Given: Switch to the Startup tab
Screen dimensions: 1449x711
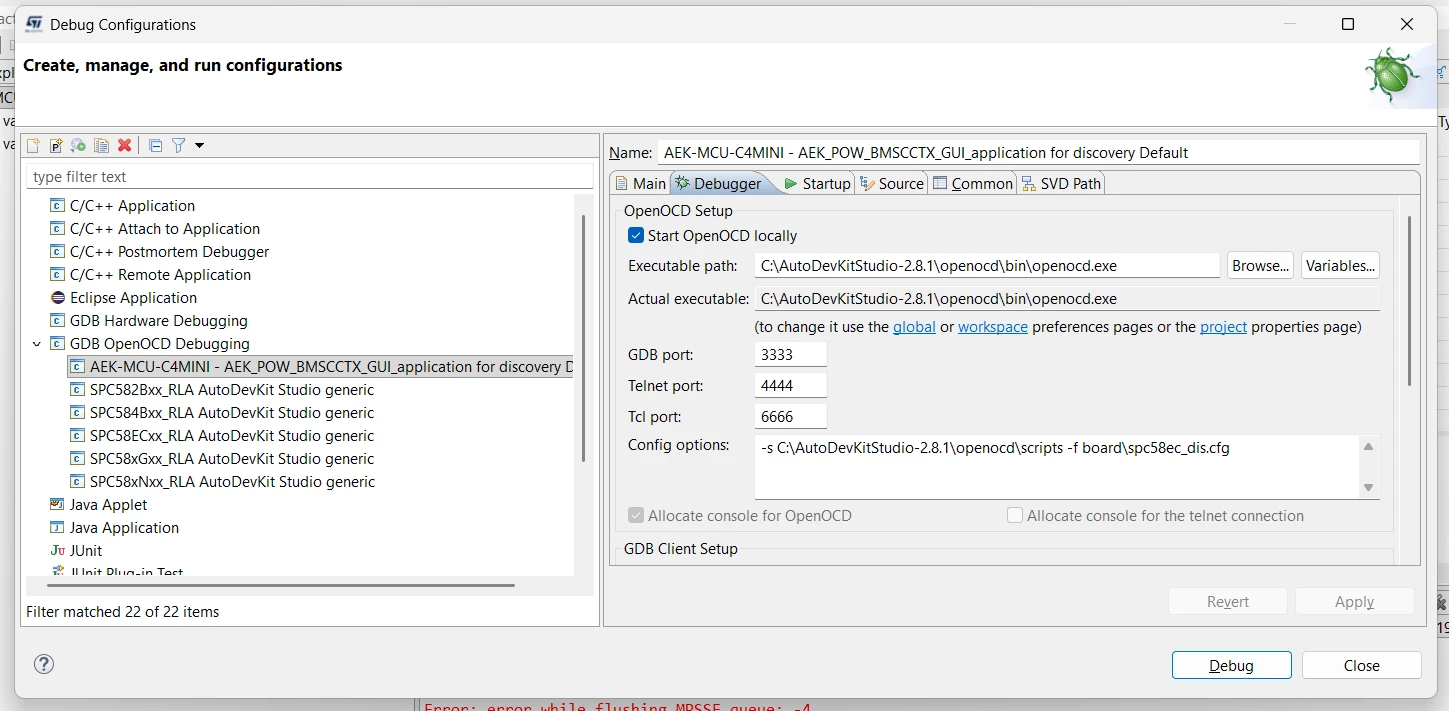Looking at the screenshot, I should 817,183.
